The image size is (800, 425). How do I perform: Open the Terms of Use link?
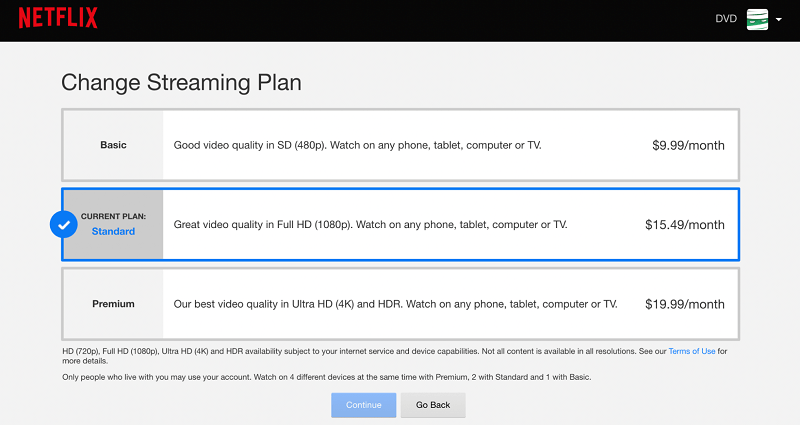pos(692,351)
